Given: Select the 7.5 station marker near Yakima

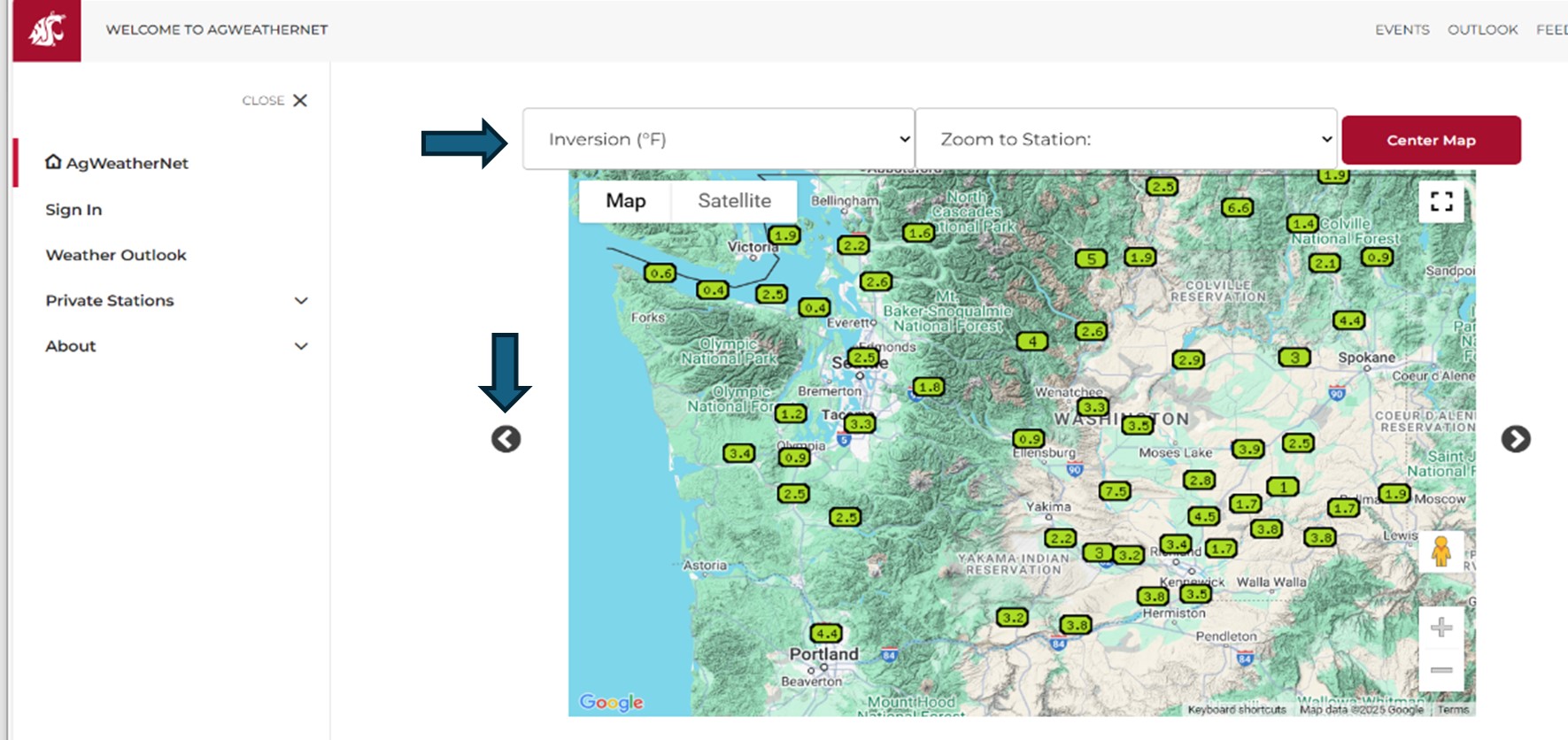Looking at the screenshot, I should tap(1115, 491).
